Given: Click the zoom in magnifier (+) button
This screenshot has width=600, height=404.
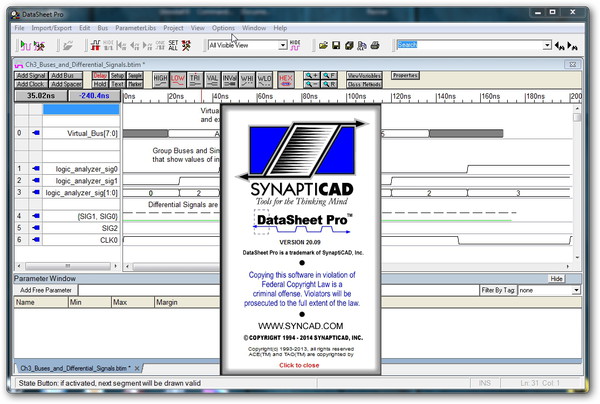Looking at the screenshot, I should pyautogui.click(x=312, y=75).
